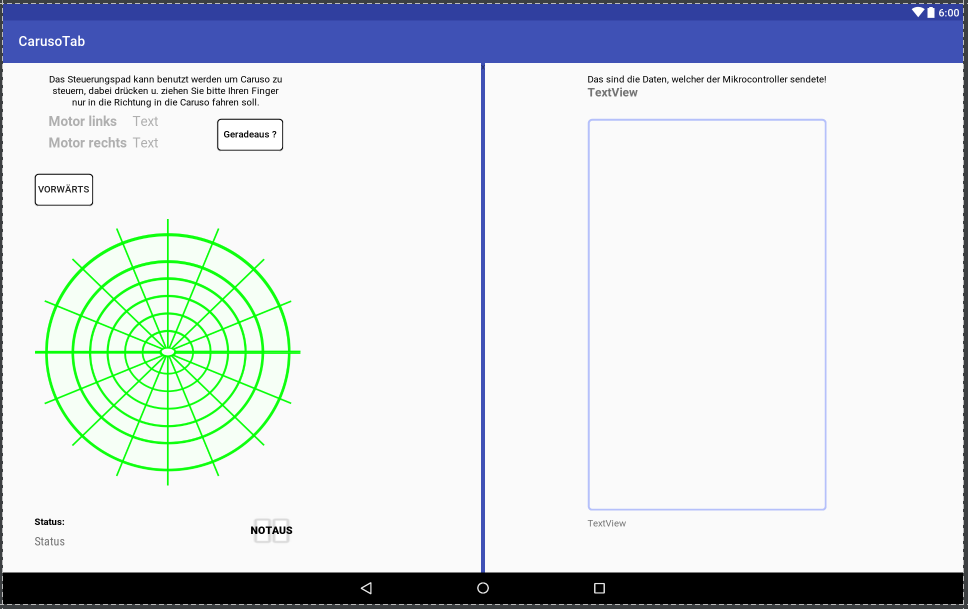
Task: Tap the Motor links label
Action: [x=83, y=121]
